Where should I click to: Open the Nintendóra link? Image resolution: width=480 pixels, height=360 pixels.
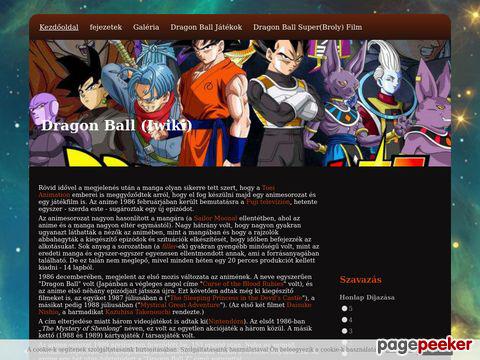point(226,321)
